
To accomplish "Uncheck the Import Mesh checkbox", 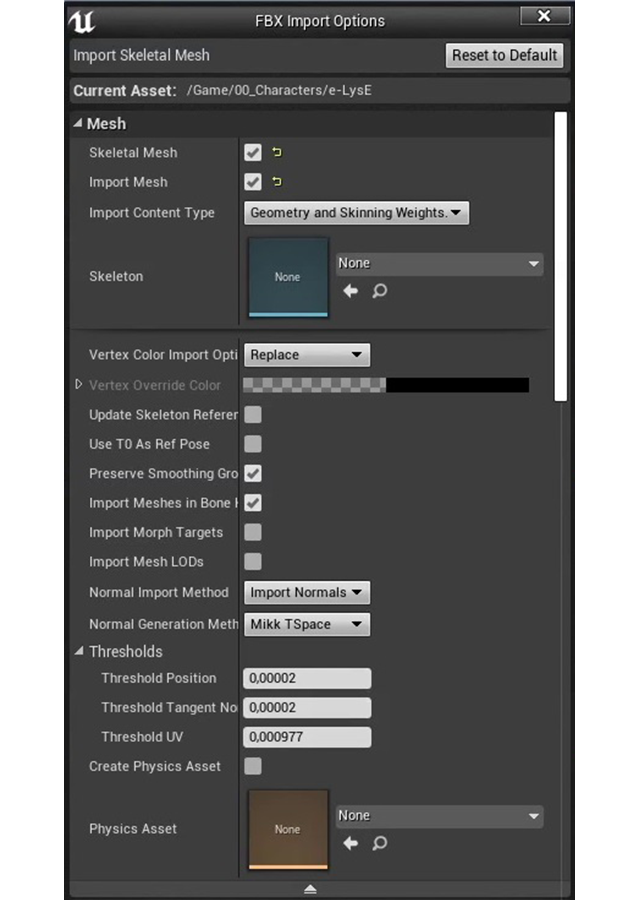I will (253, 182).
